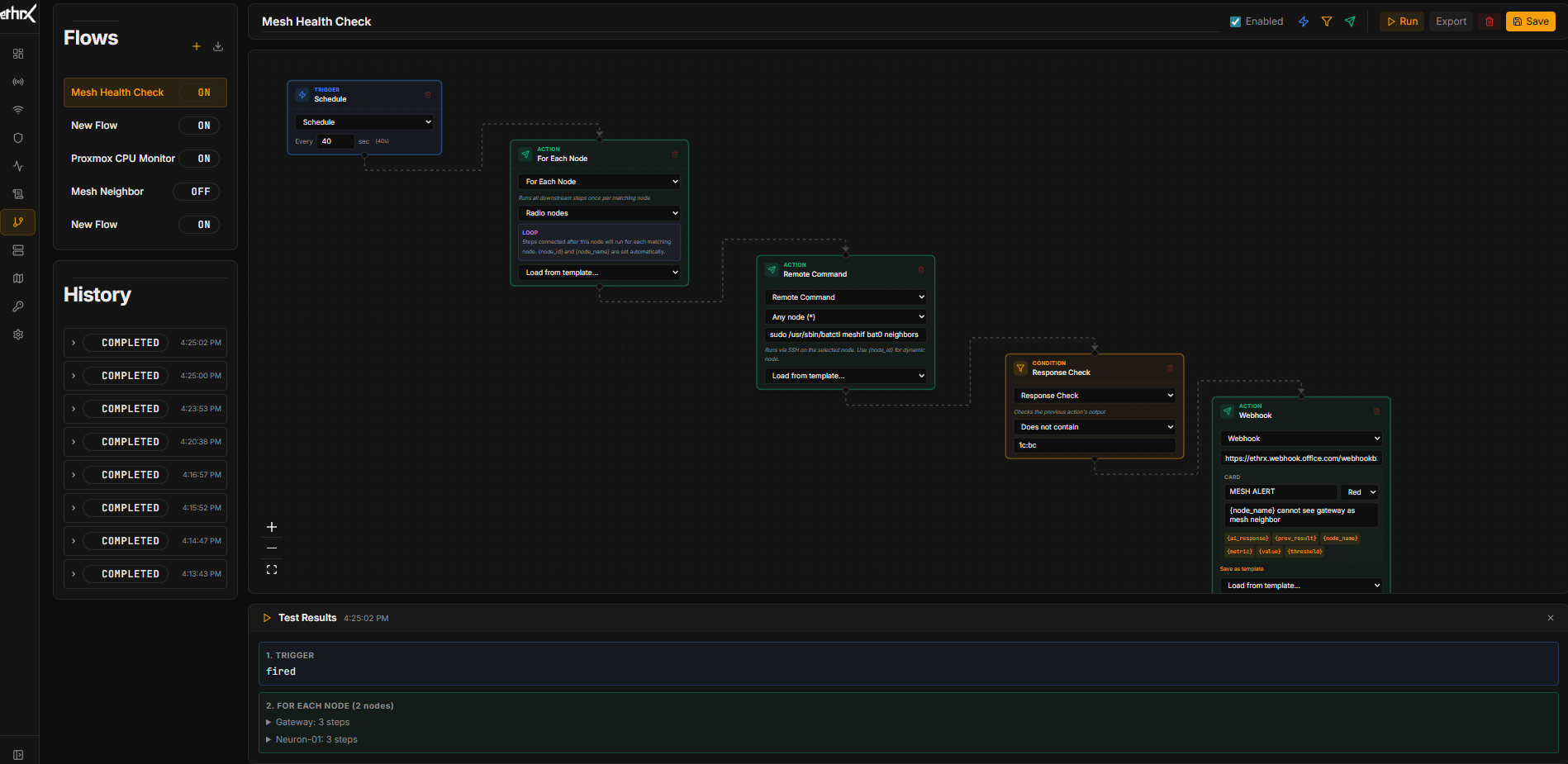Delete the flow with the red trash button
Viewport: 1568px width, 764px height.
[x=1490, y=21]
